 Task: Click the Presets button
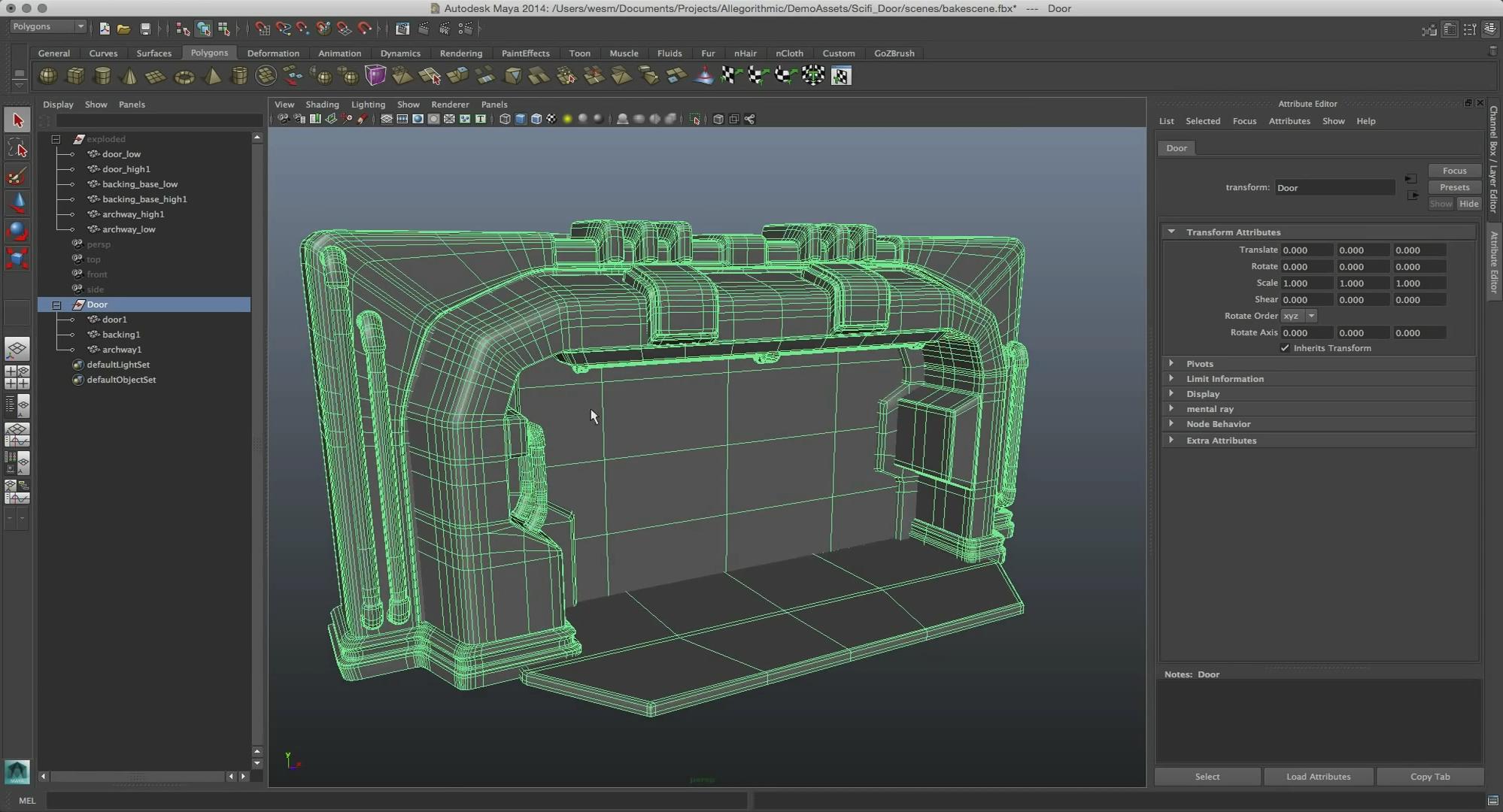coord(1453,187)
